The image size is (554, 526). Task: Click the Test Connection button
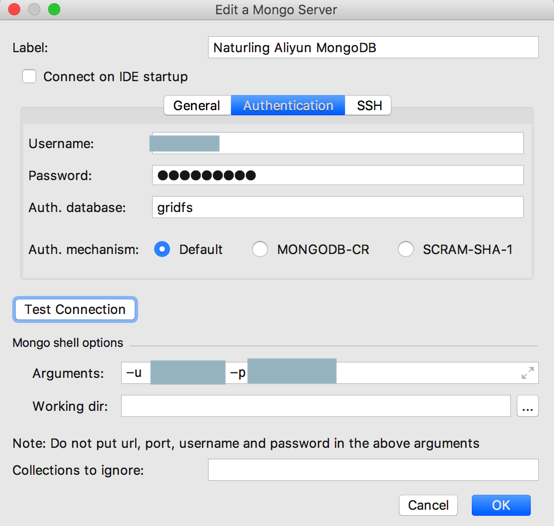click(75, 309)
